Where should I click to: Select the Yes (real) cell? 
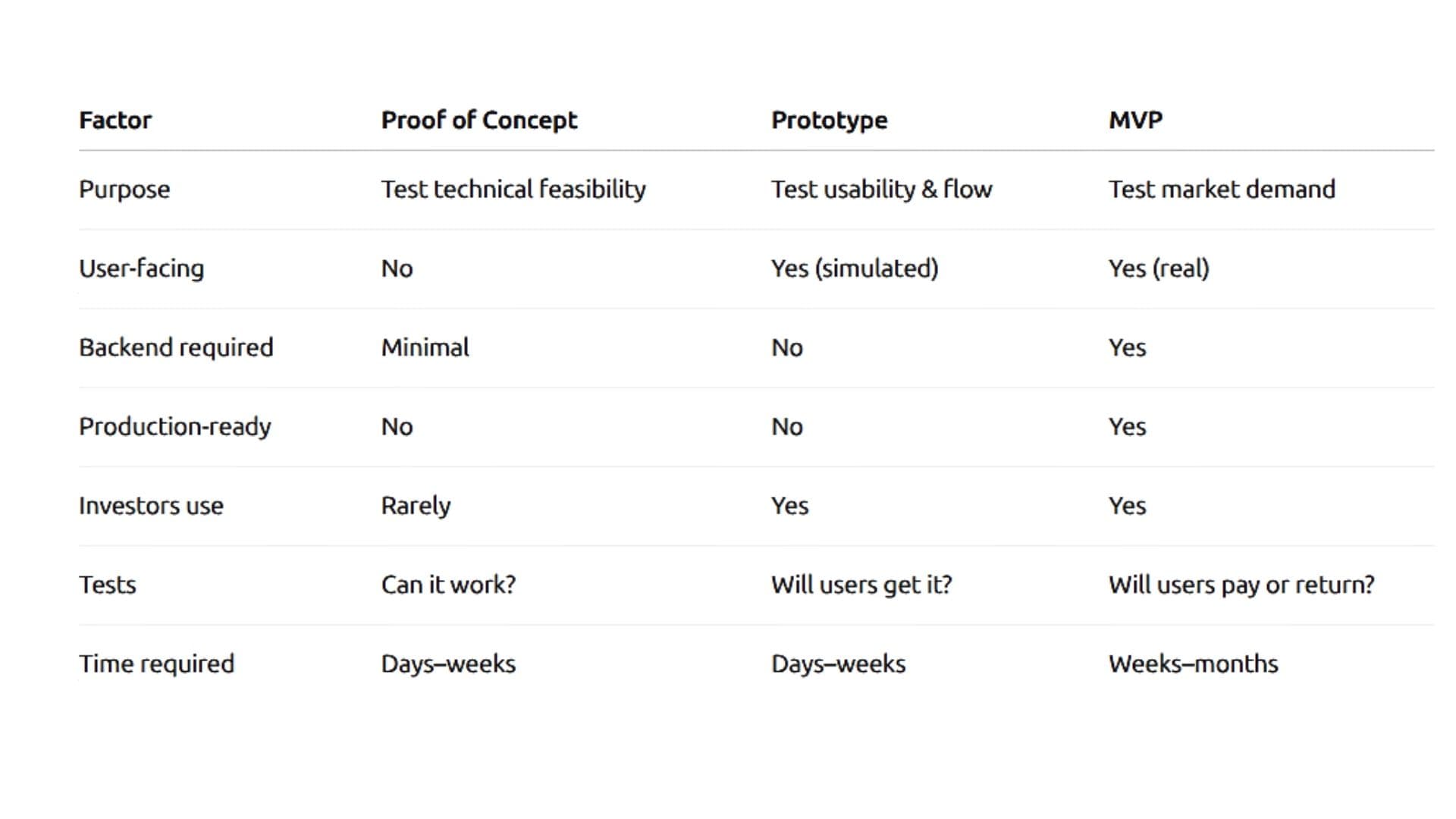[x=1159, y=268]
